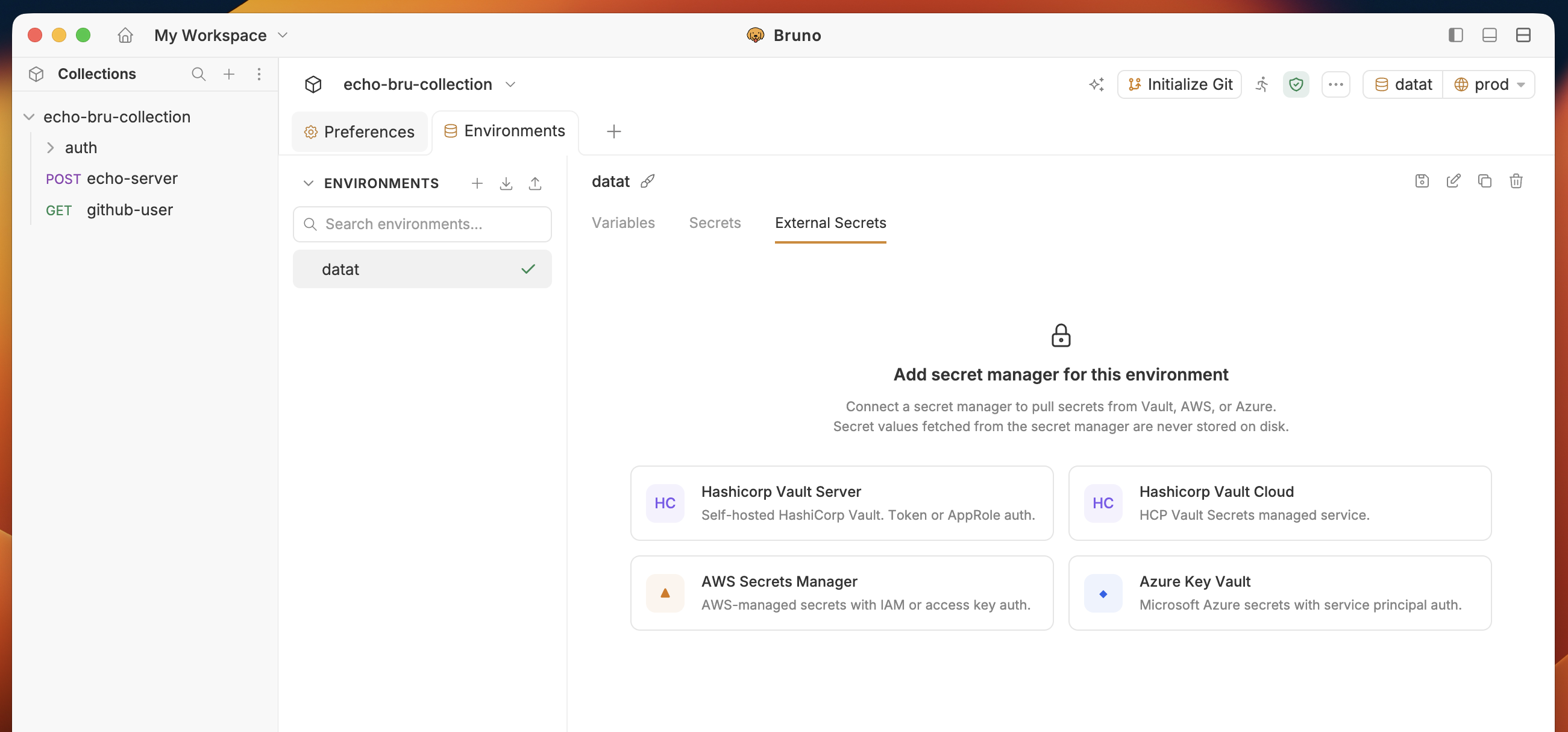Search collections with the magnifier icon
Image resolution: width=1568 pixels, height=732 pixels.
pyautogui.click(x=198, y=74)
